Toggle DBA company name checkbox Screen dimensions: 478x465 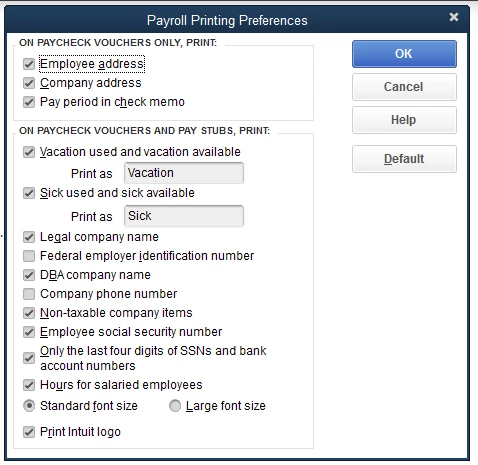pos(29,275)
